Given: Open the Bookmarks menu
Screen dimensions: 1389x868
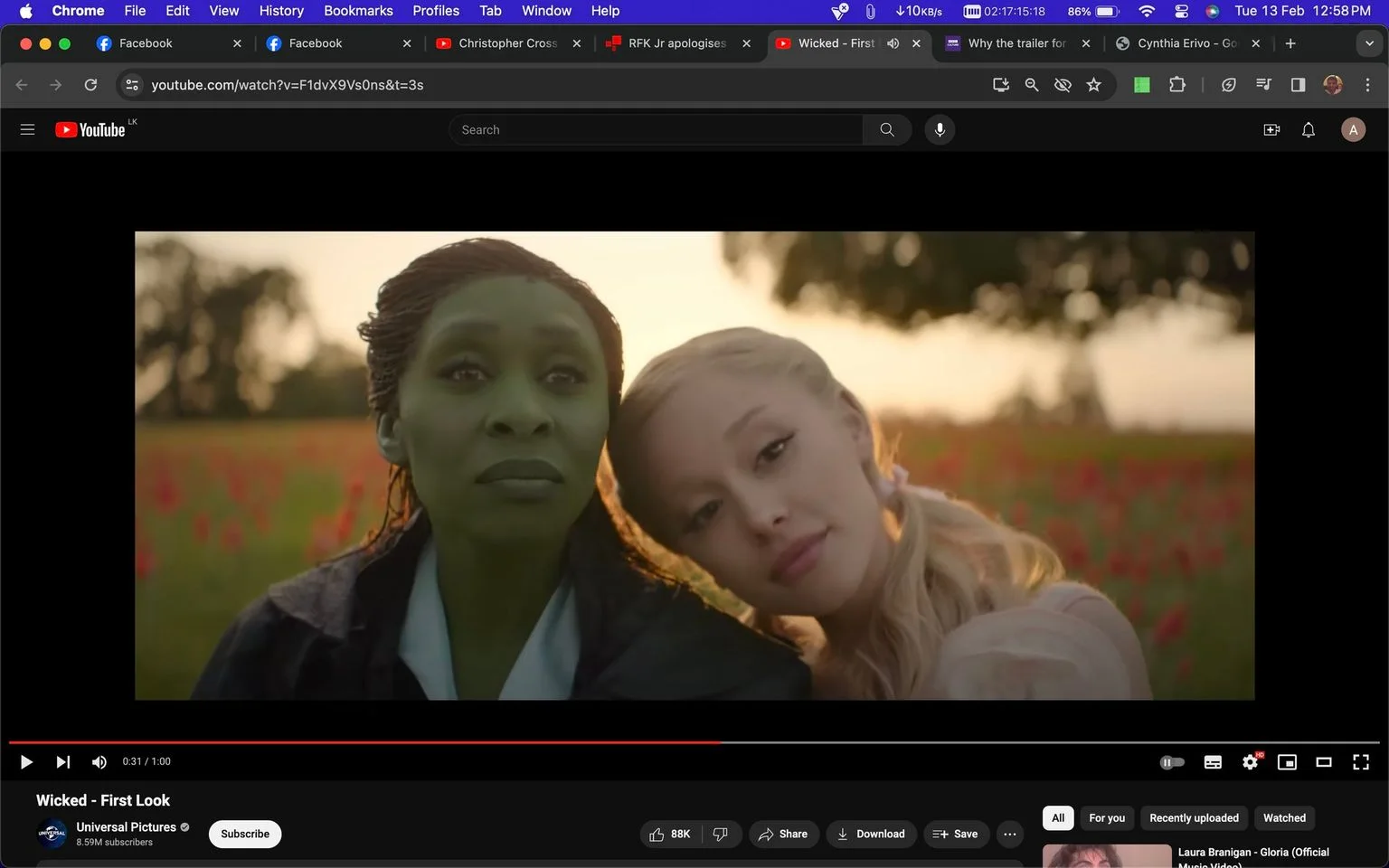Looking at the screenshot, I should 358,11.
